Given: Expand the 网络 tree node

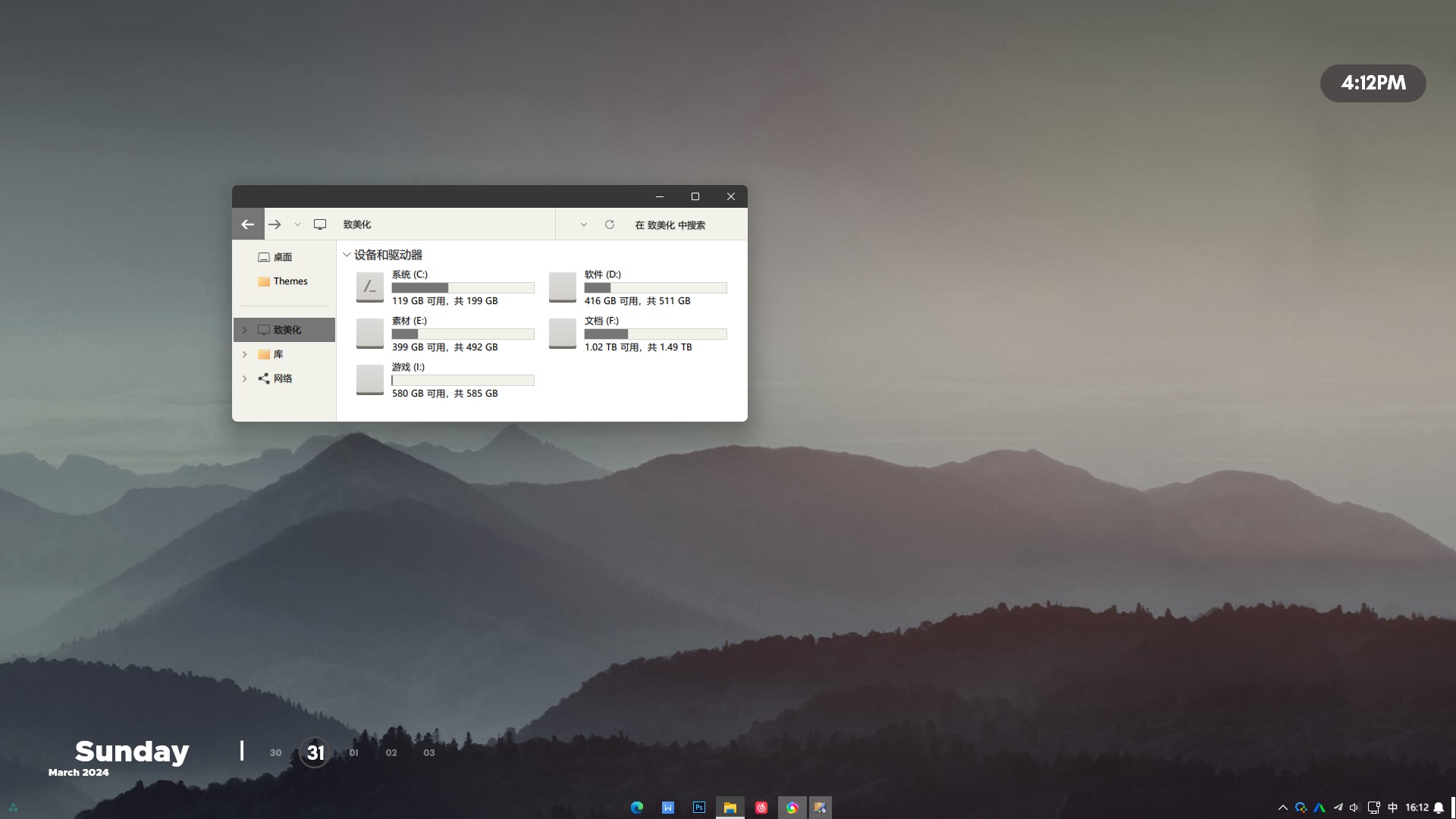Looking at the screenshot, I should pos(244,378).
